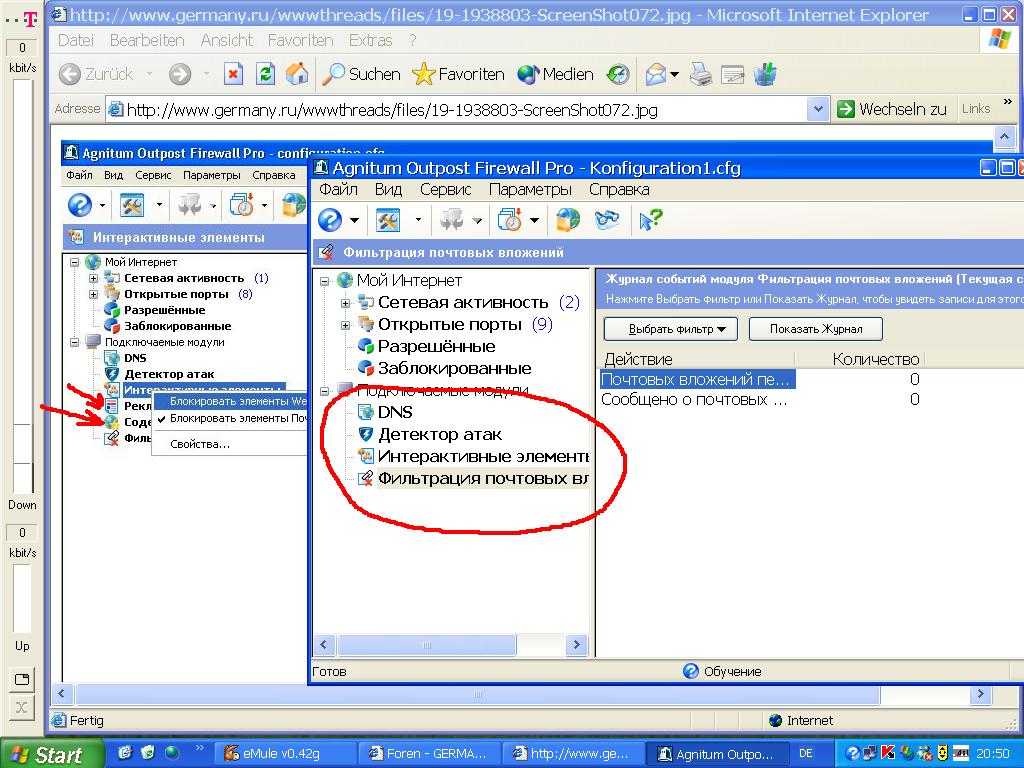Click the clock update icon in background Outpost window
The width and height of the screenshot is (1024, 768).
pyautogui.click(x=242, y=205)
